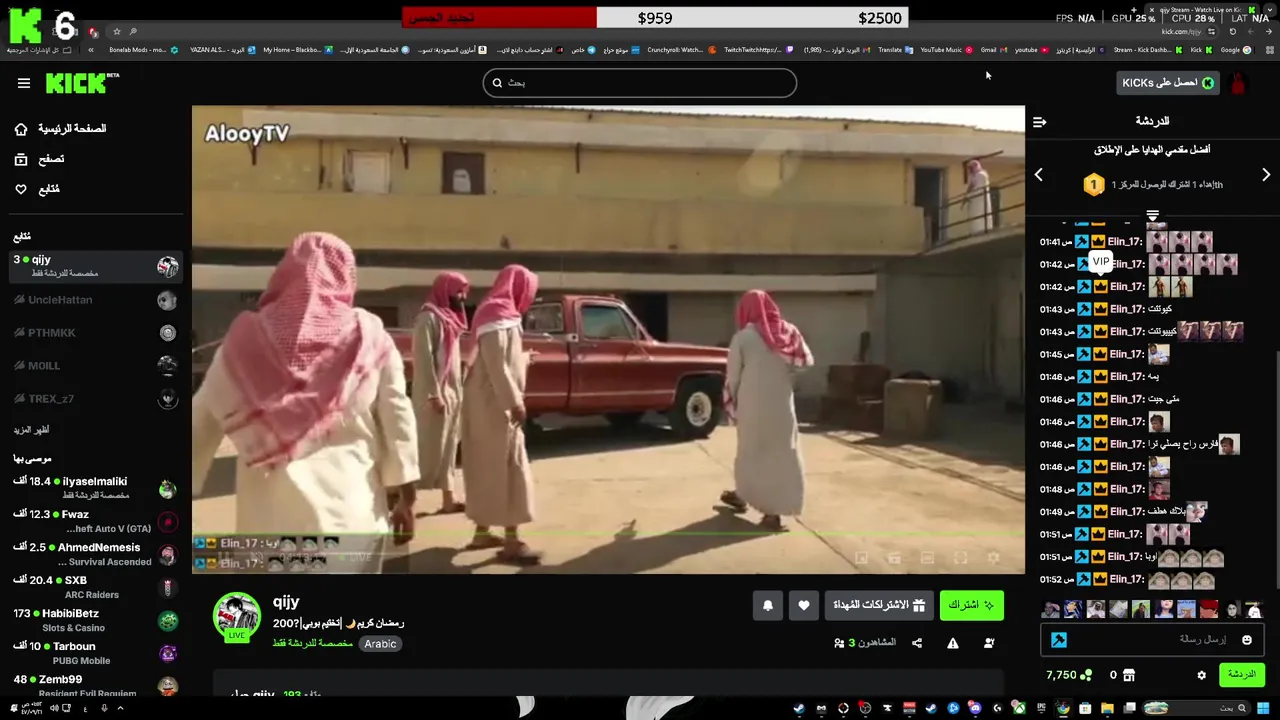The width and height of the screenshot is (1280, 720).
Task: Click qijy channel name below the video
Action: tap(286, 602)
